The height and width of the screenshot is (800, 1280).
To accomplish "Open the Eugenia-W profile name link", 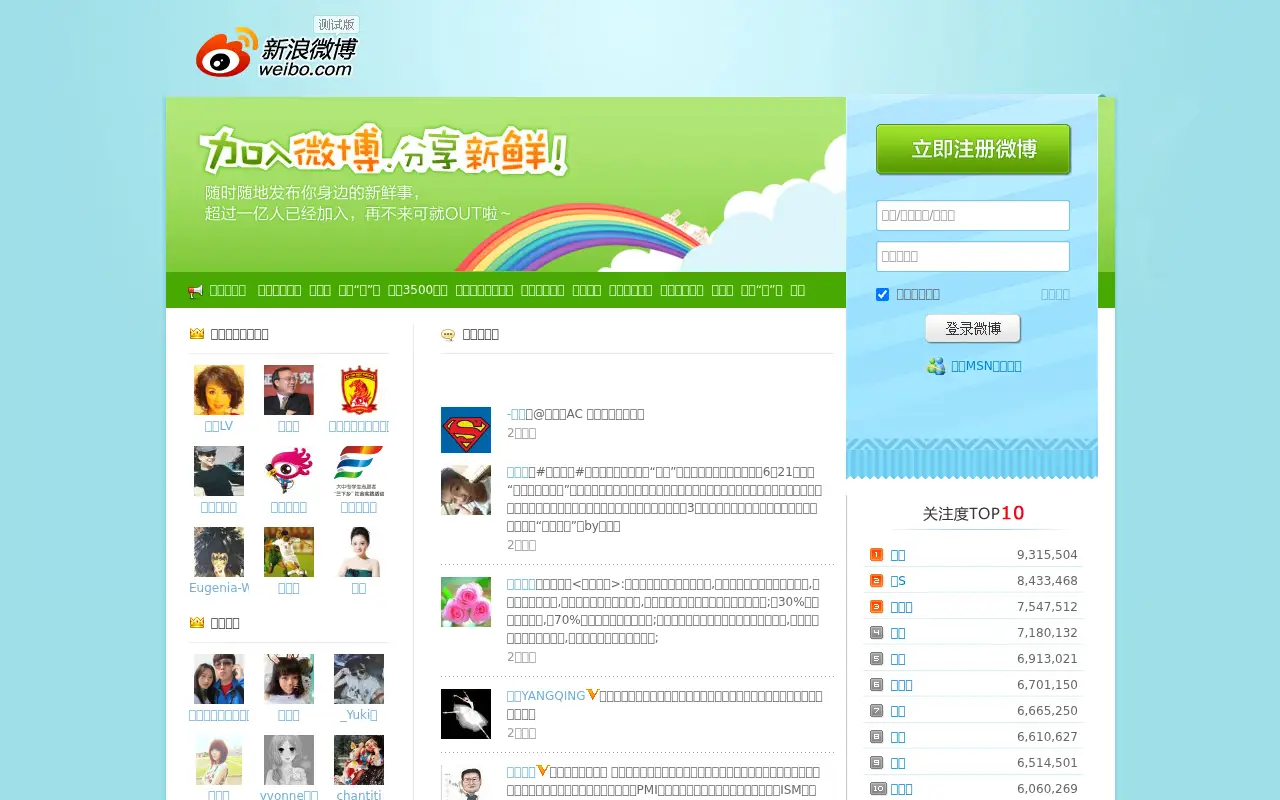I will coord(219,588).
